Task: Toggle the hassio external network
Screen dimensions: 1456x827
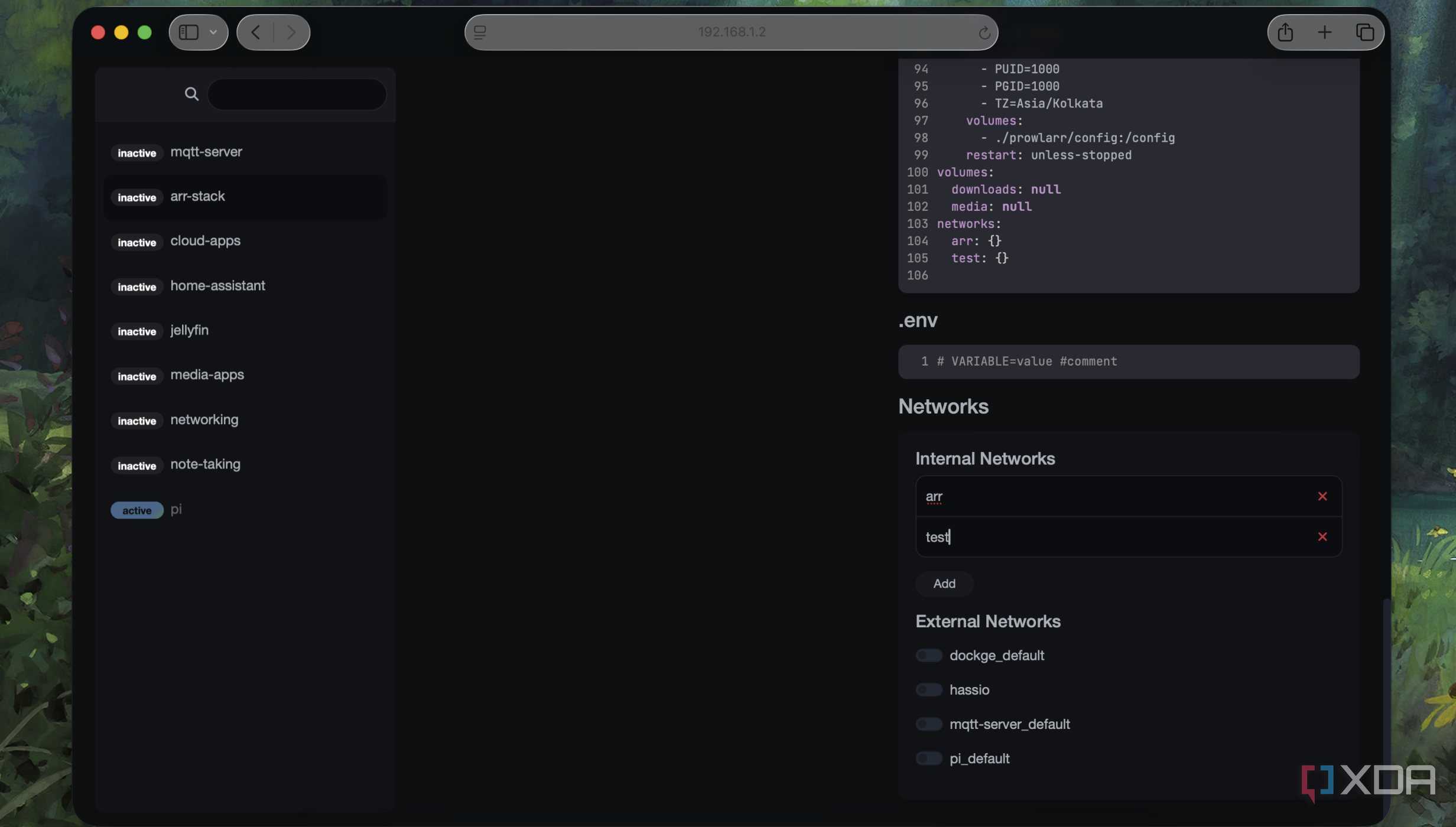Action: [928, 689]
